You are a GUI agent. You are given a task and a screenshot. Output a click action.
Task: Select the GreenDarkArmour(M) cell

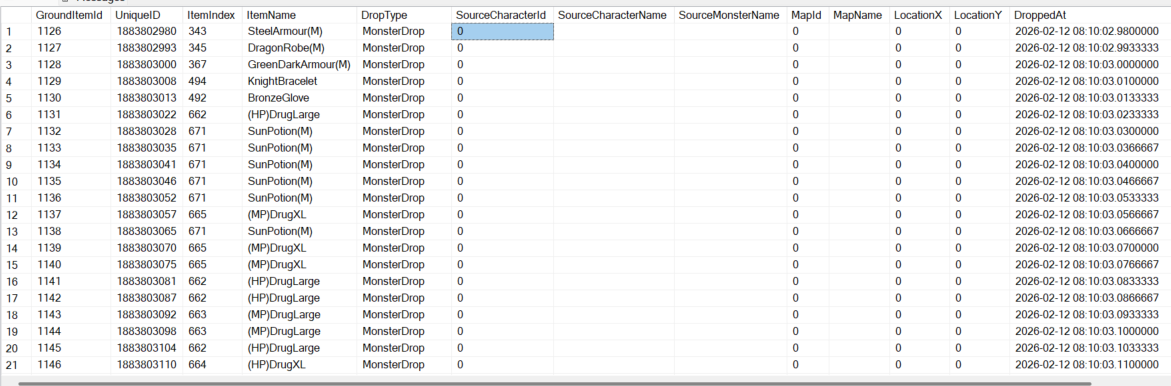[299, 65]
